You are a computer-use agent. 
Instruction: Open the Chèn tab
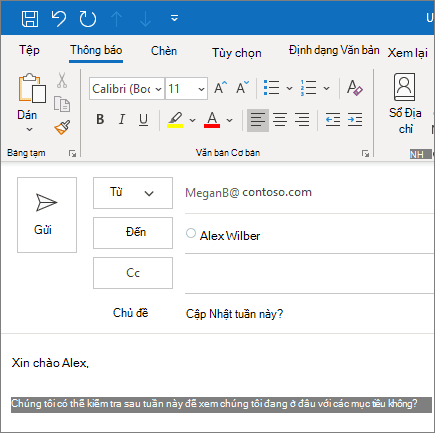(164, 51)
